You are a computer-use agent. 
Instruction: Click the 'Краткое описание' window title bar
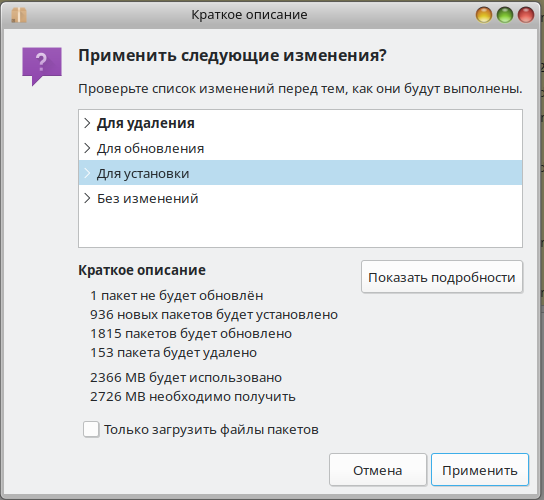tap(249, 15)
